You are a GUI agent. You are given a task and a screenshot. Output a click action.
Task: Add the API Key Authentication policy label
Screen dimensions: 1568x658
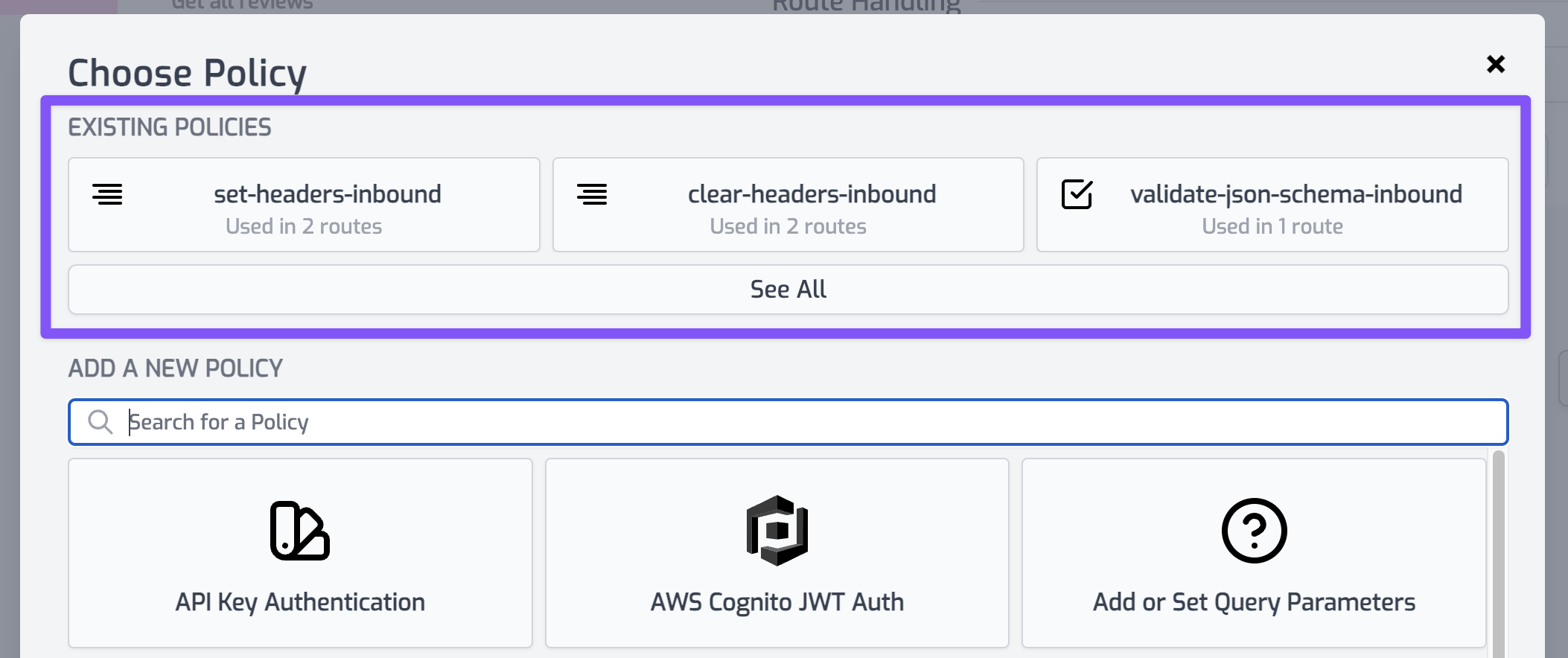click(300, 602)
